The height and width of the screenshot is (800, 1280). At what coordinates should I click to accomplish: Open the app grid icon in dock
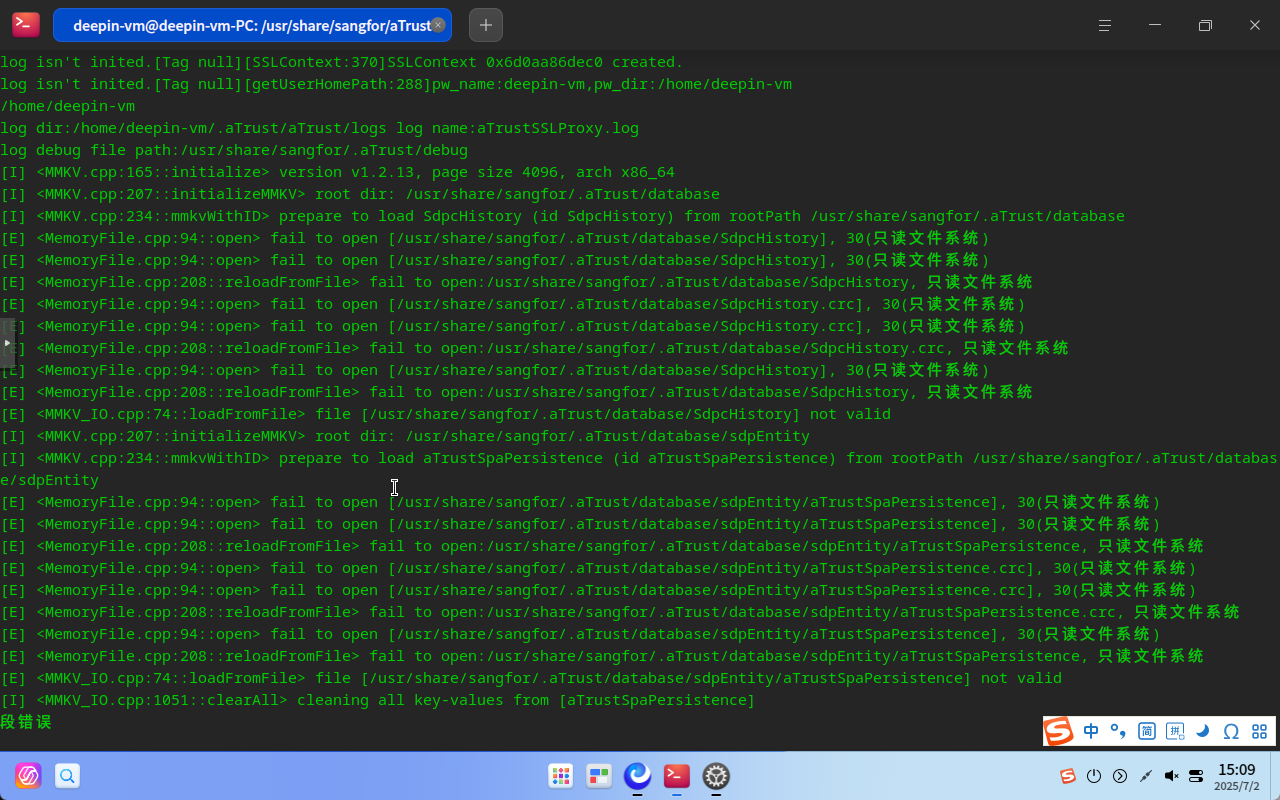coord(561,776)
